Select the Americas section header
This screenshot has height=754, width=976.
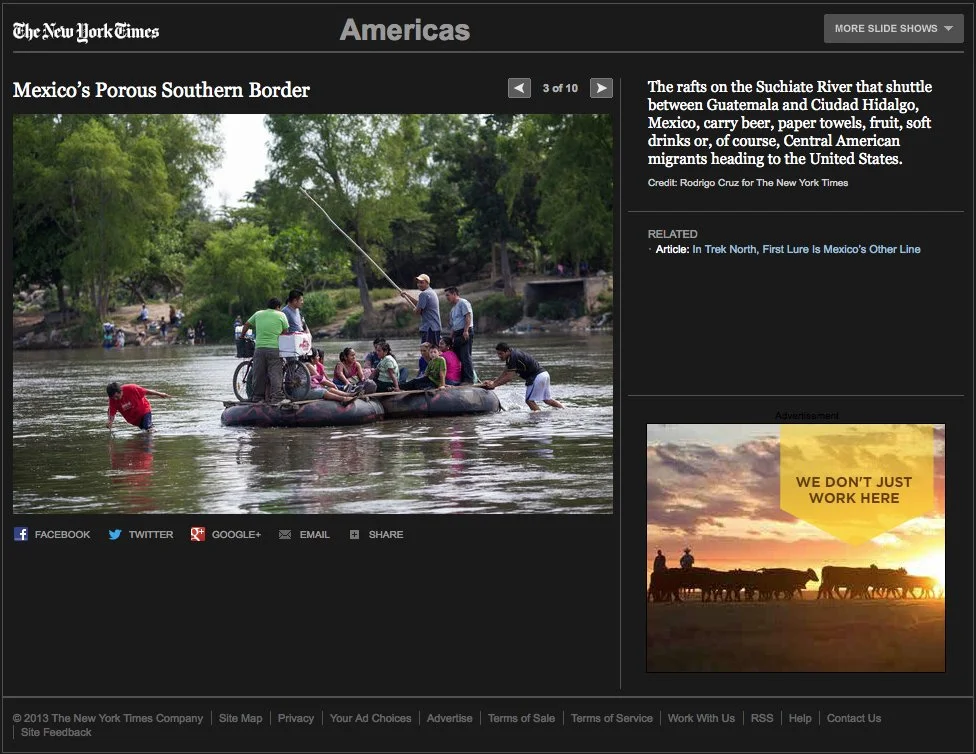pyautogui.click(x=404, y=30)
